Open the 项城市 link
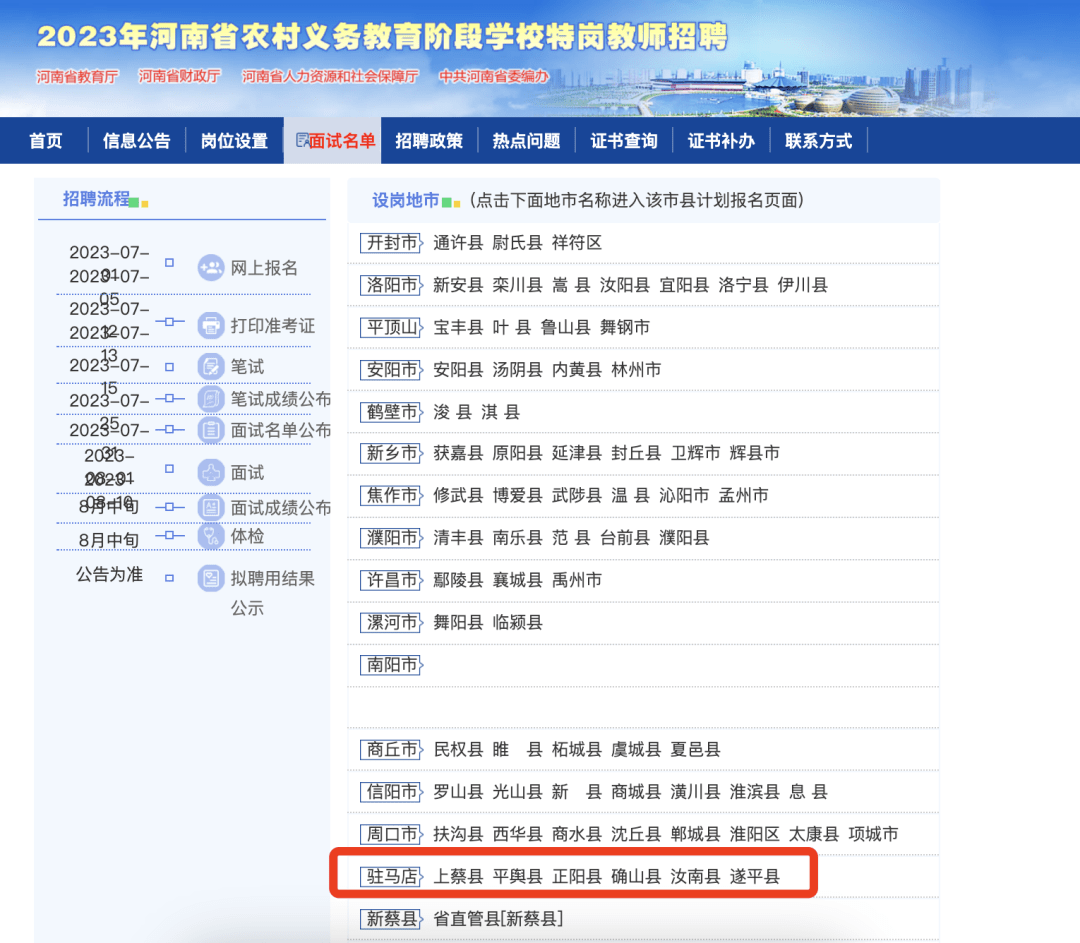 click(873, 834)
